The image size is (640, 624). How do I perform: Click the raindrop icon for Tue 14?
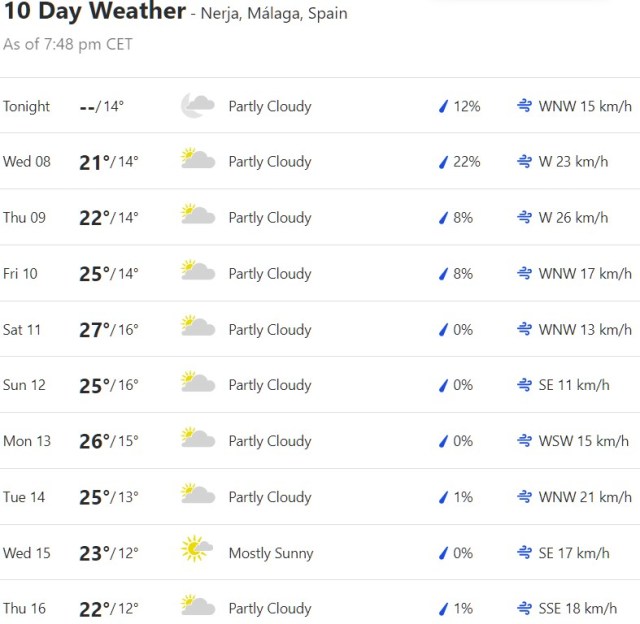[x=443, y=497]
